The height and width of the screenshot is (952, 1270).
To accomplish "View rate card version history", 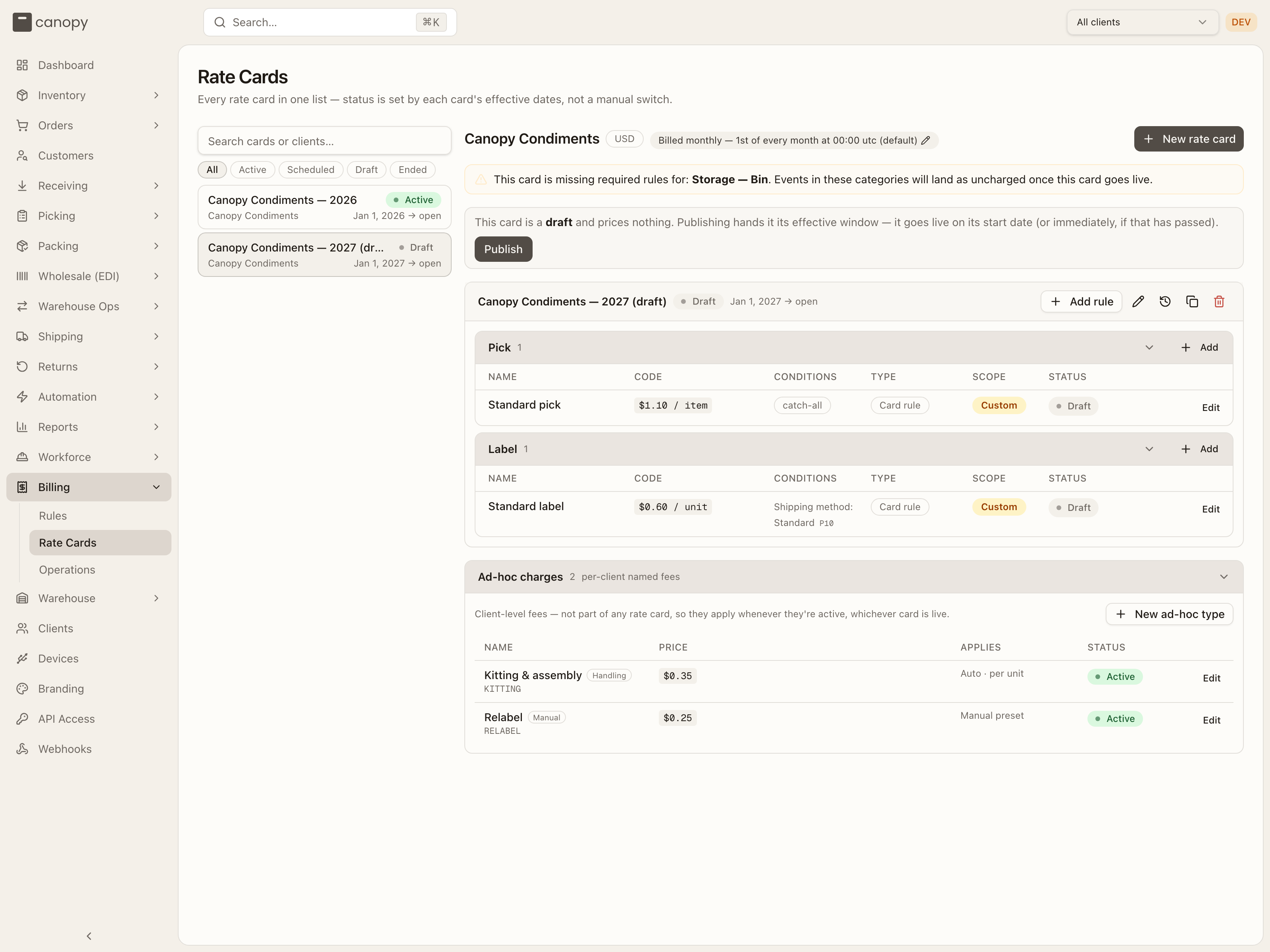I will point(1165,302).
